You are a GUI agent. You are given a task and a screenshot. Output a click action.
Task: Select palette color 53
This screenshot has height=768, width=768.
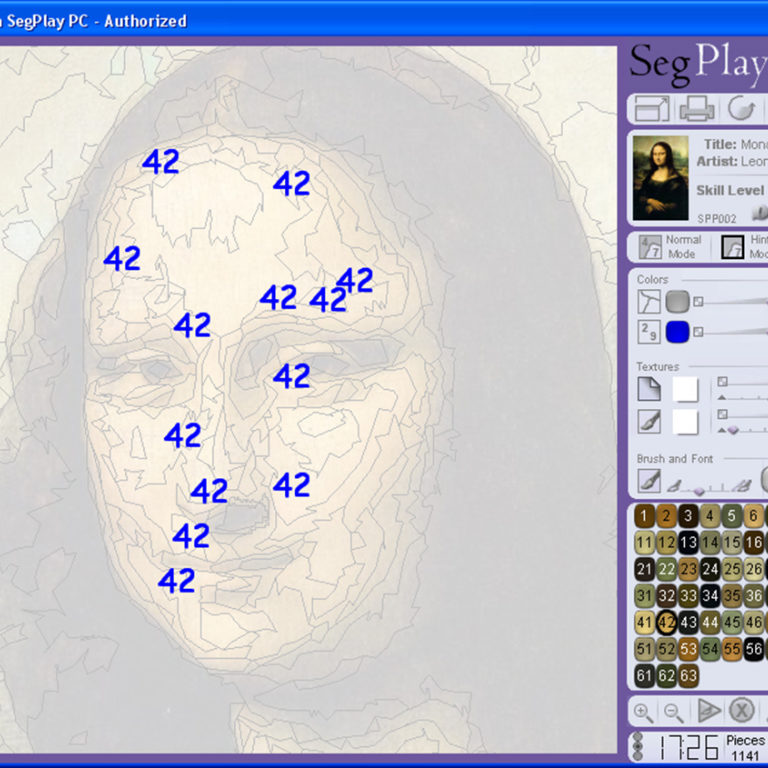pos(688,649)
